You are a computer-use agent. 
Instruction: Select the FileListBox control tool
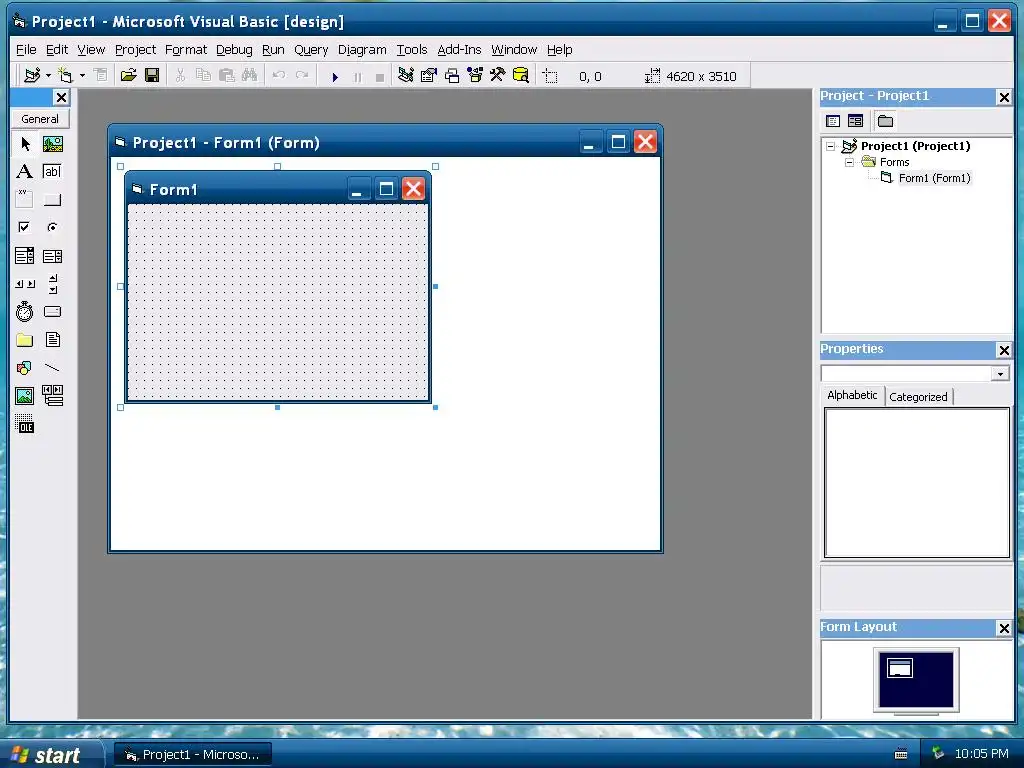pos(53,340)
